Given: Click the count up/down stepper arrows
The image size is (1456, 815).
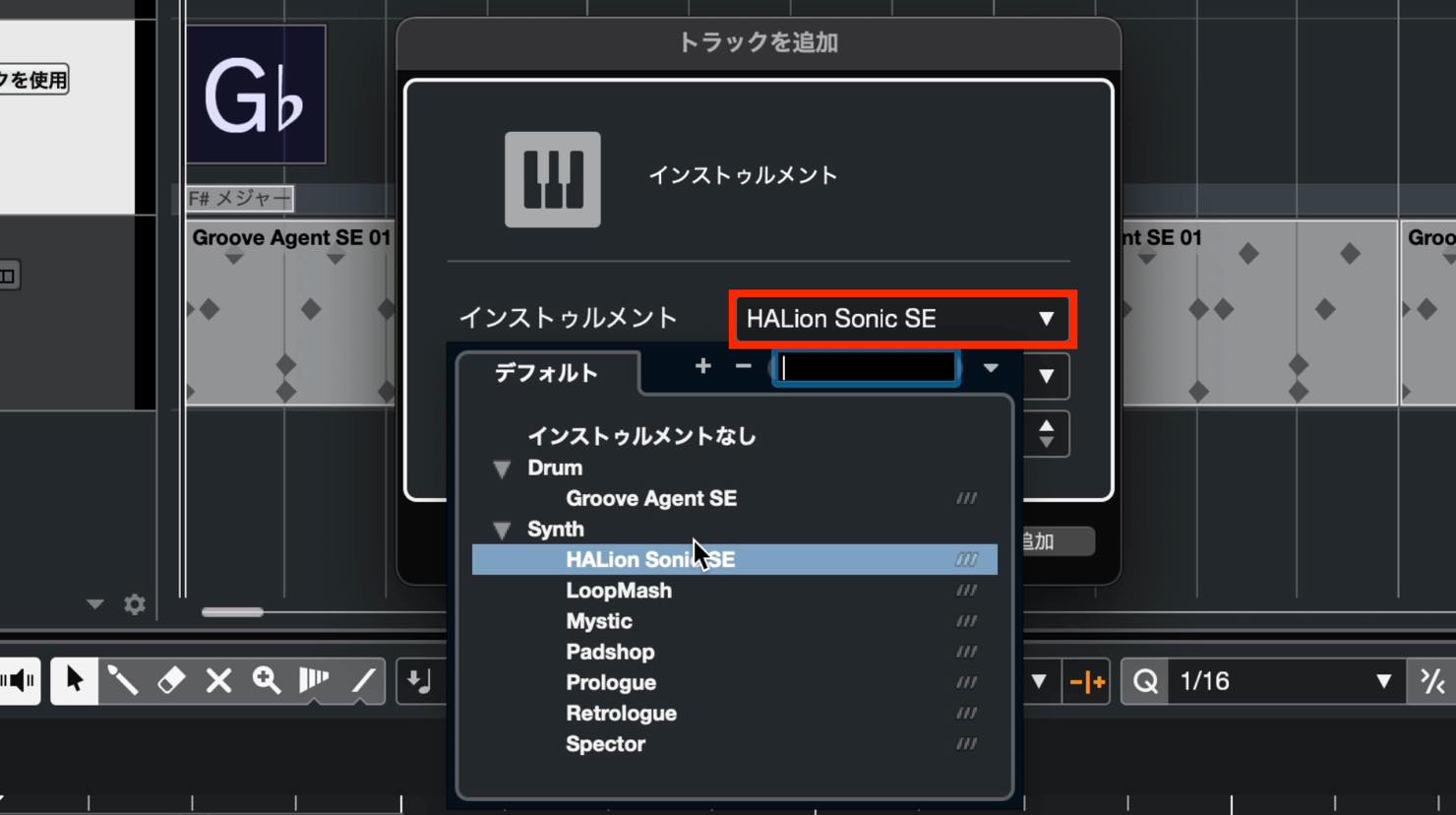Looking at the screenshot, I should 1047,434.
